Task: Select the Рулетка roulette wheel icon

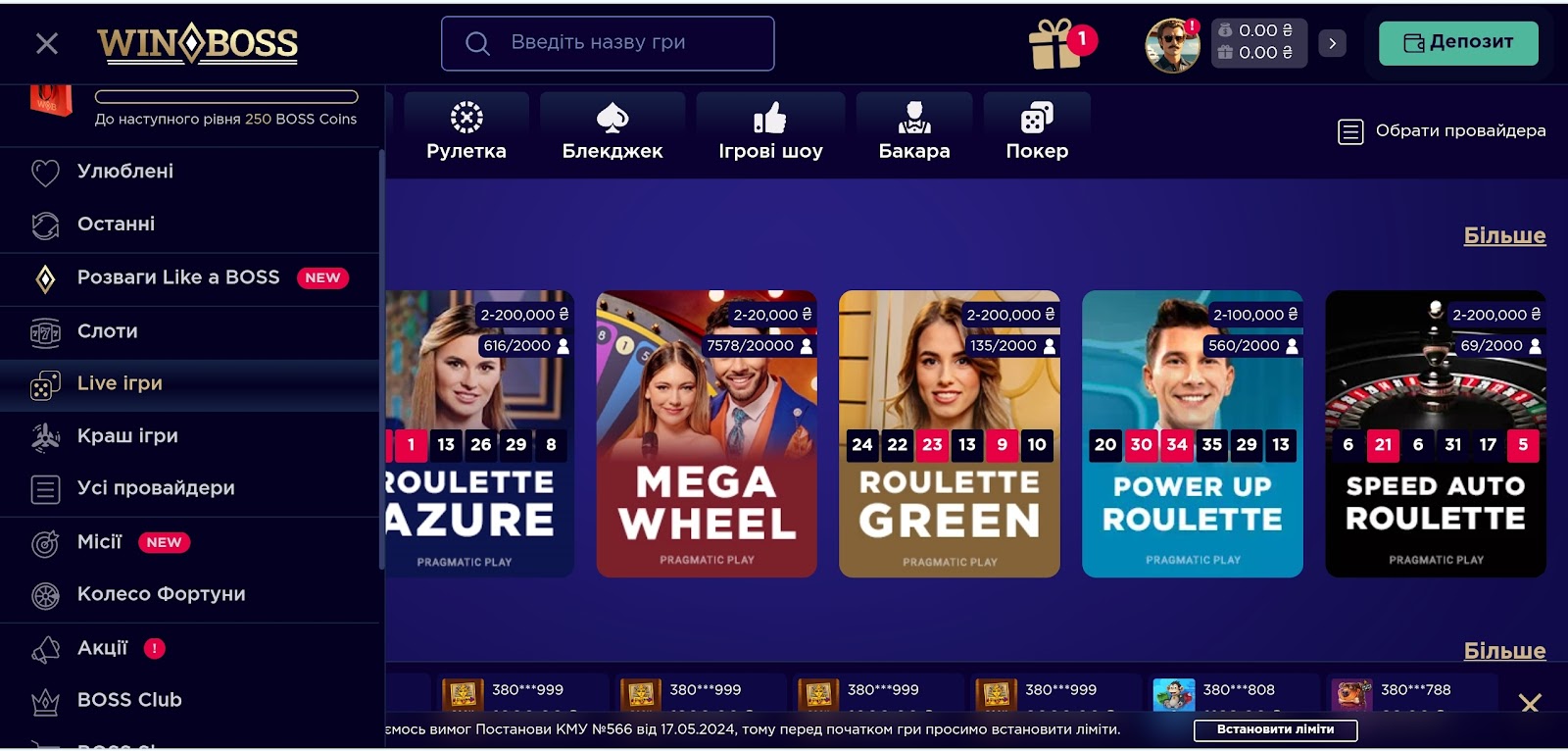Action: [x=466, y=118]
